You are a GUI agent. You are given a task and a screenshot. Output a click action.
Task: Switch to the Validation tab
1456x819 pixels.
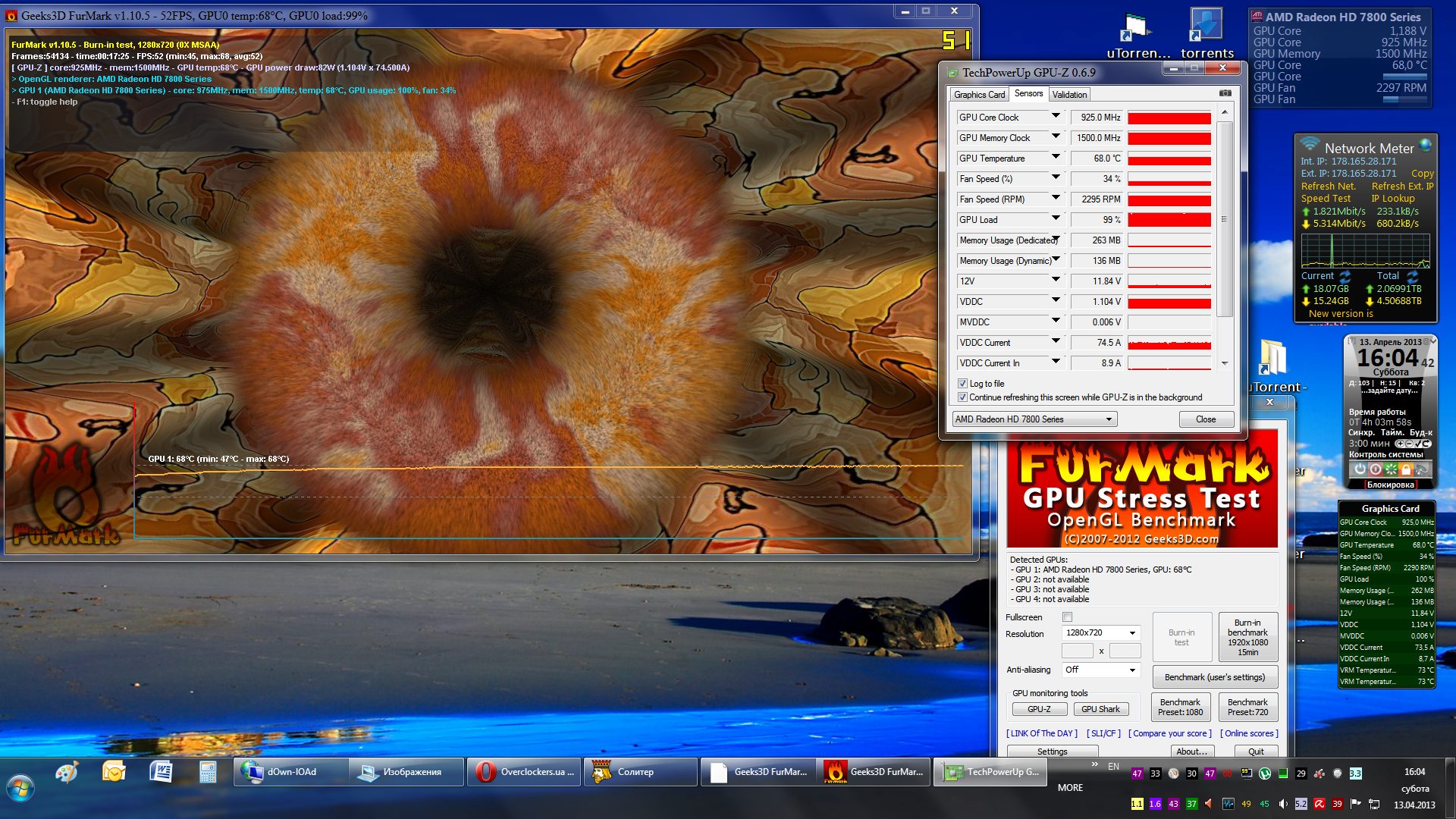click(x=1069, y=94)
